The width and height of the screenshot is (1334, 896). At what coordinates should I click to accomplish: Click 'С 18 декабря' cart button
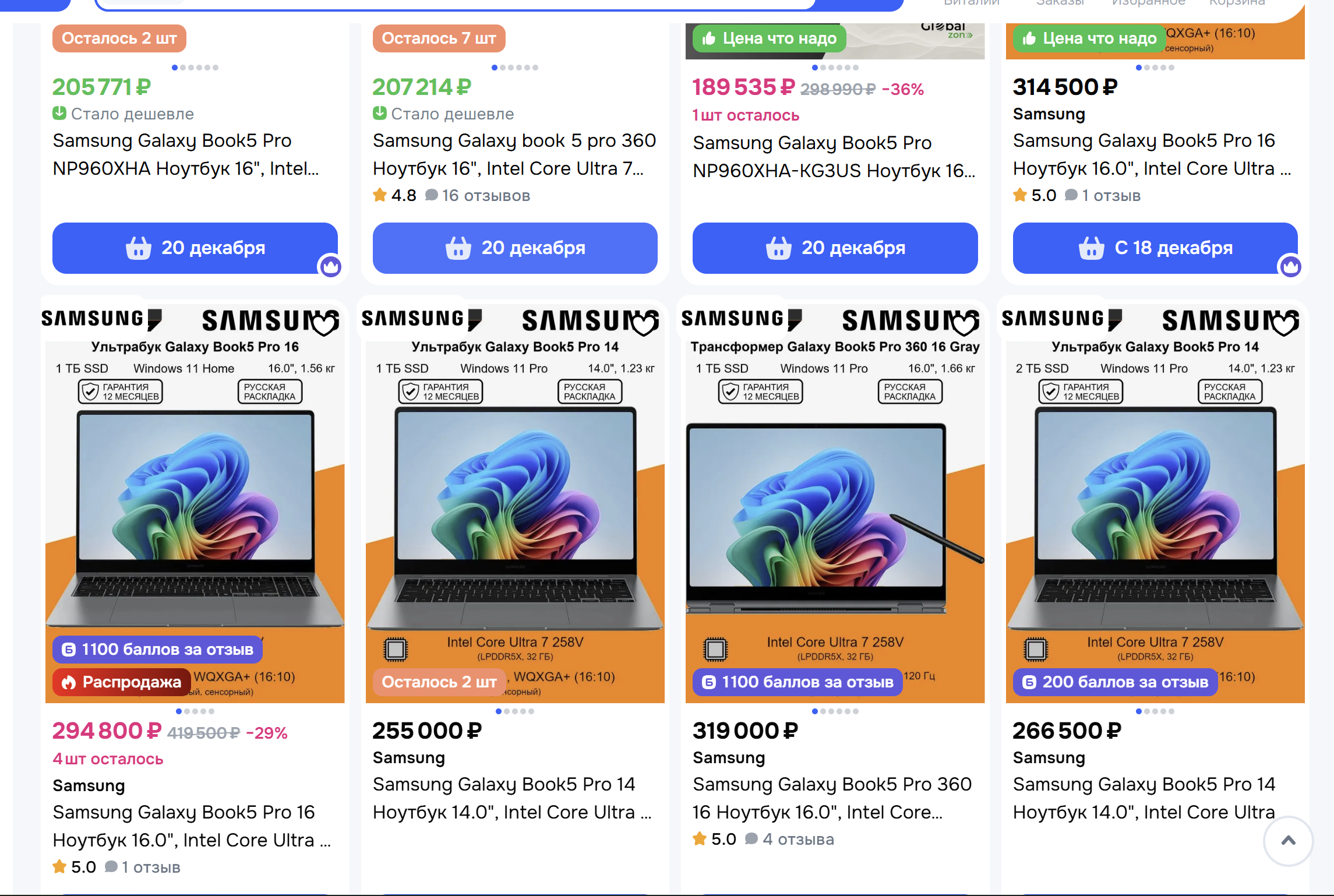pos(1155,248)
